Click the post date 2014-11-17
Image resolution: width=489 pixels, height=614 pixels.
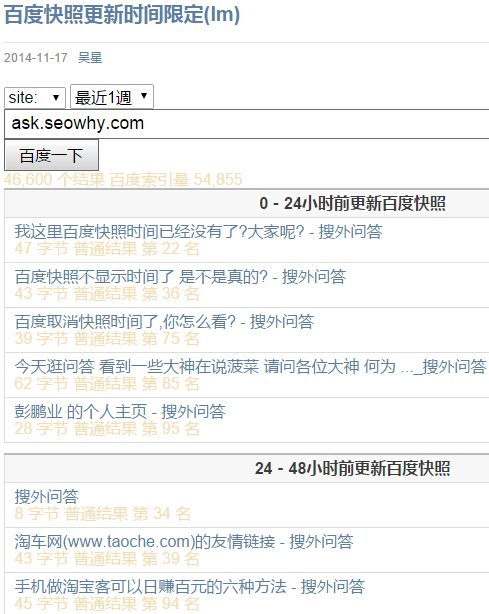coord(36,58)
